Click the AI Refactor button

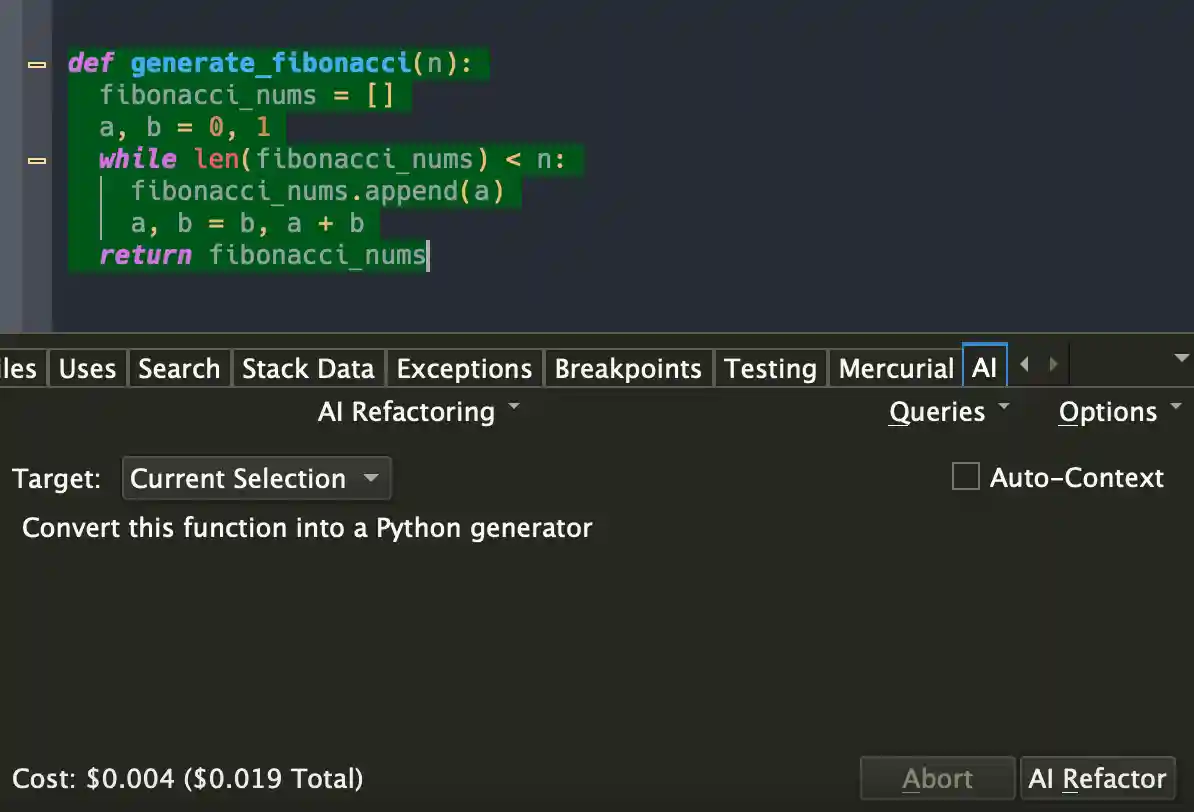click(1097, 778)
